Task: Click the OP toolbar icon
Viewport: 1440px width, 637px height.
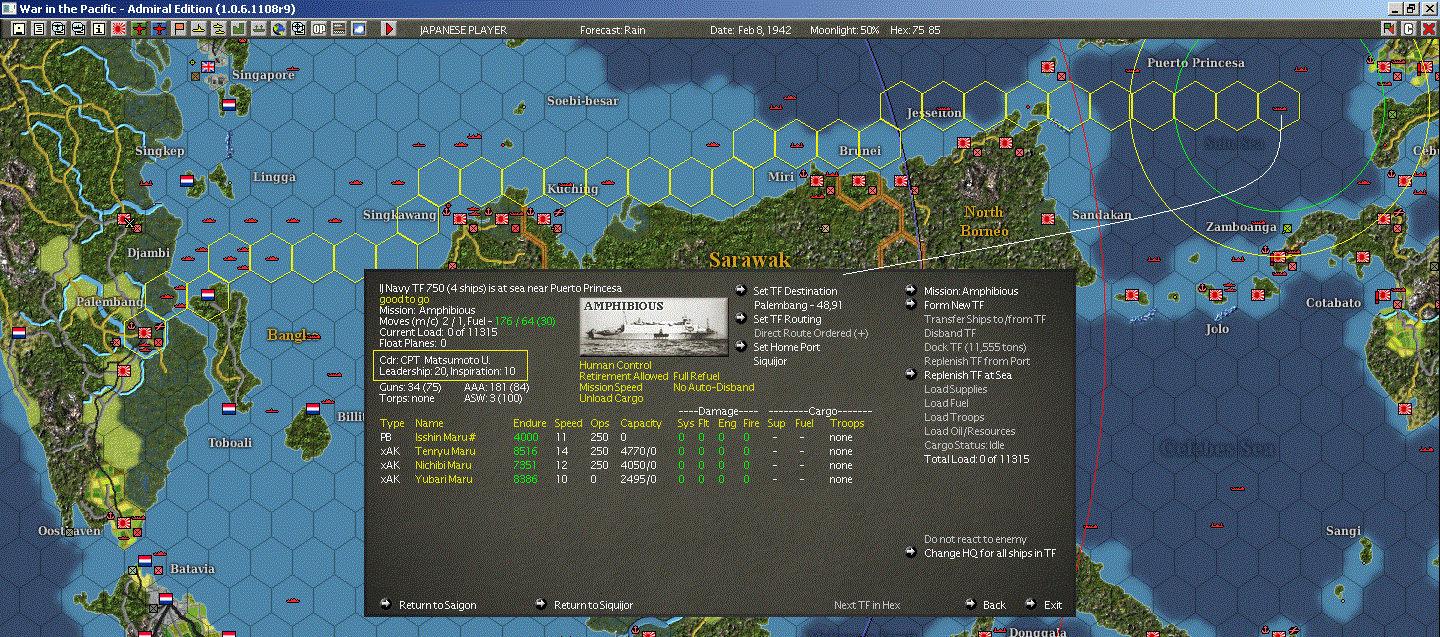Action: tap(319, 29)
